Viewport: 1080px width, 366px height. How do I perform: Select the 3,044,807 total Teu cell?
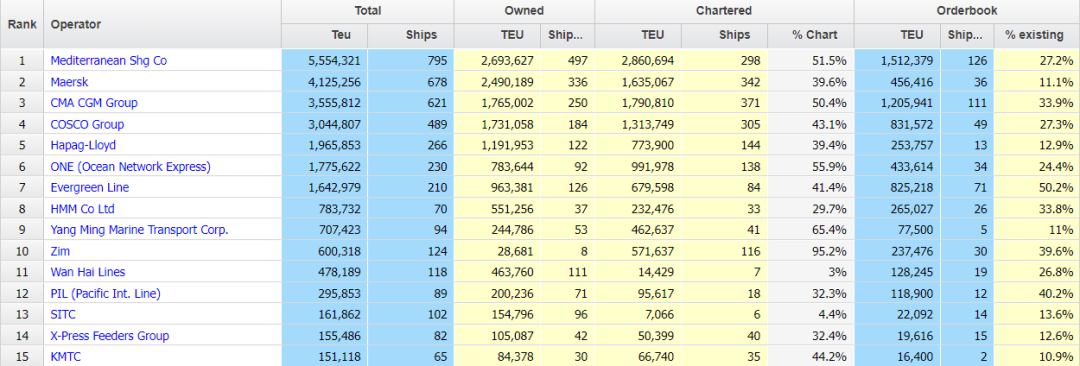pyautogui.click(x=324, y=125)
